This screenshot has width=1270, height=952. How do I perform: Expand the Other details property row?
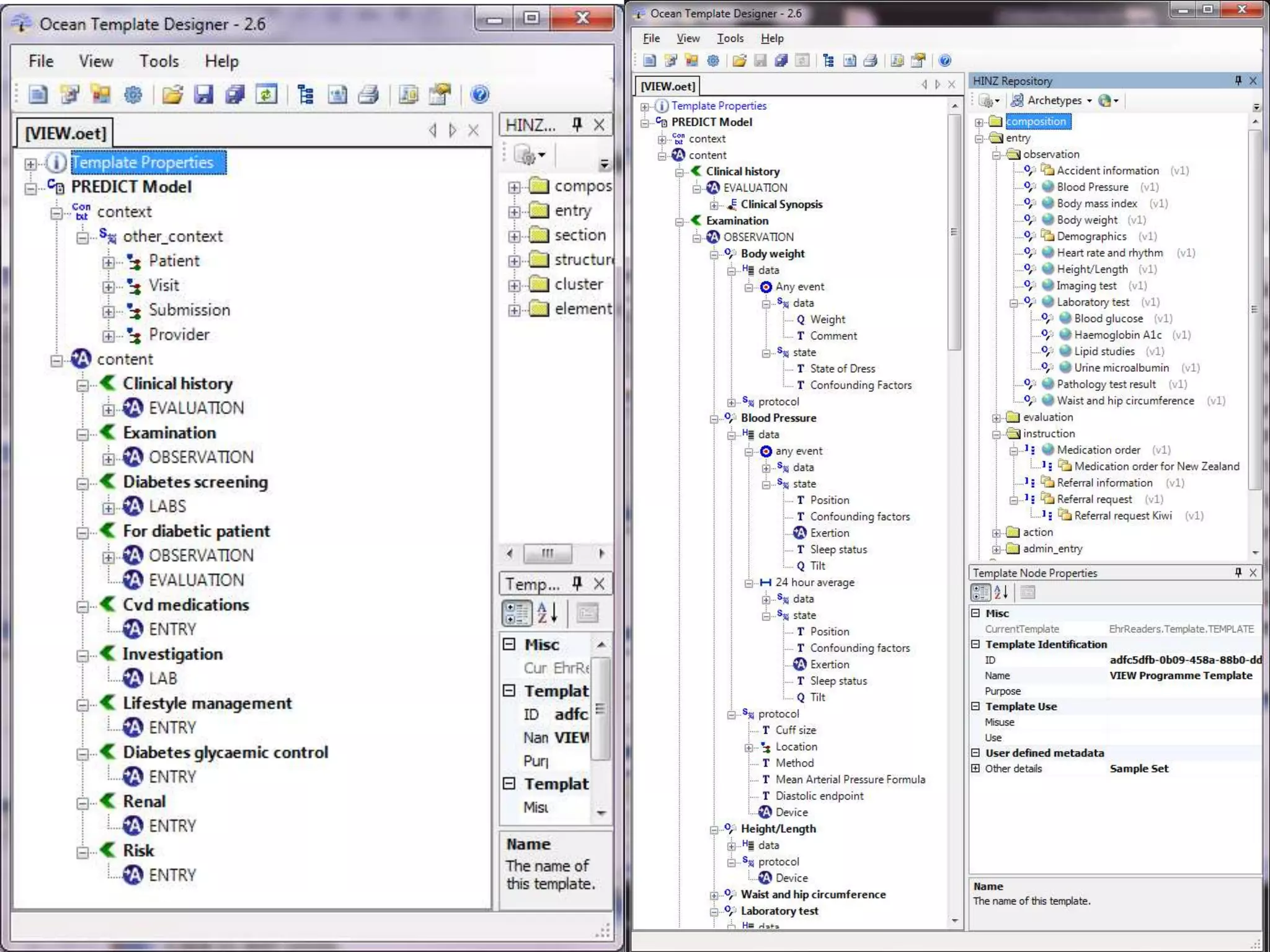[975, 769]
